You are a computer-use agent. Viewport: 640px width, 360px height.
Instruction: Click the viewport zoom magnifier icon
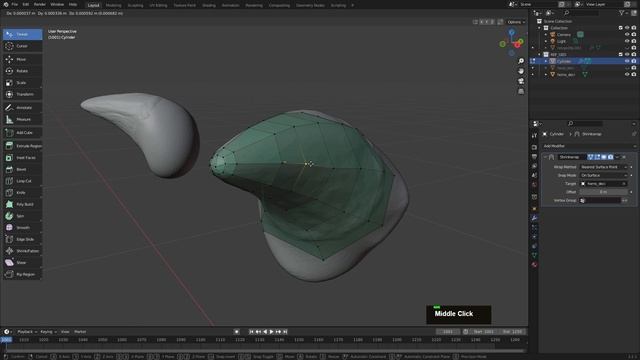click(x=521, y=61)
